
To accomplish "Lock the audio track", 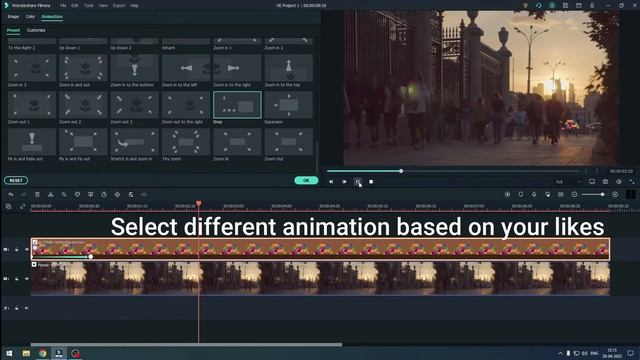I will point(17,308).
